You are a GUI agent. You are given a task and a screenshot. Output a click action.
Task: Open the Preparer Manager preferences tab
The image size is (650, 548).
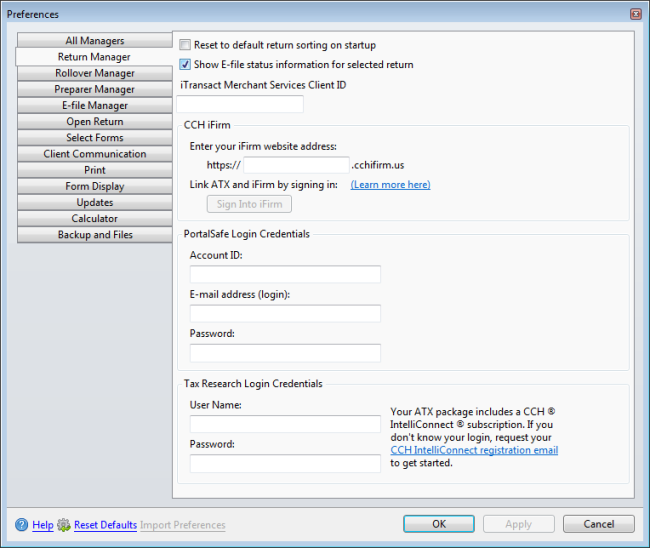(95, 89)
